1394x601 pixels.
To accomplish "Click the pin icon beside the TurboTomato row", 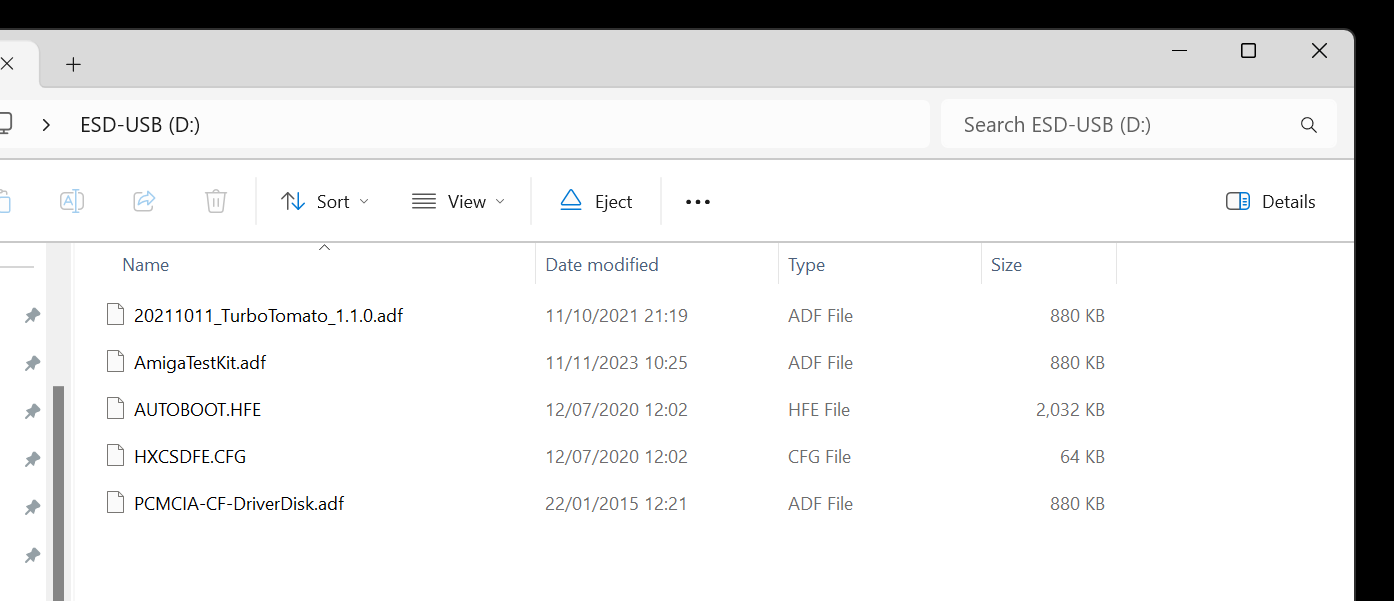I will [x=32, y=315].
